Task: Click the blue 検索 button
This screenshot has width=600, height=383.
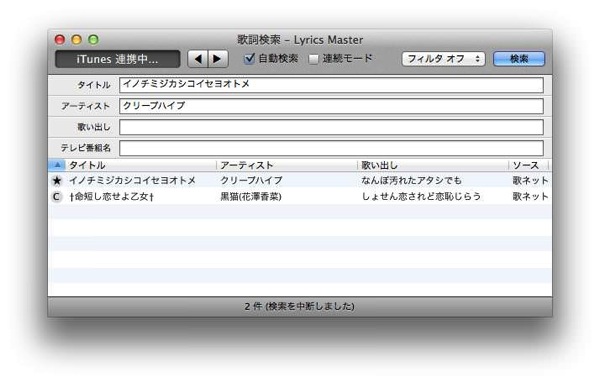Action: coord(519,59)
